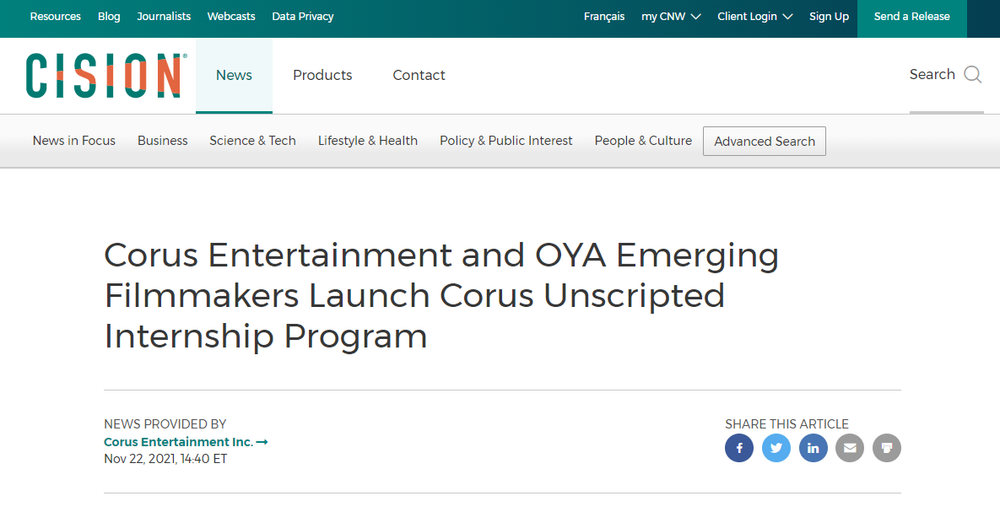Open the Contact menu

tap(419, 75)
